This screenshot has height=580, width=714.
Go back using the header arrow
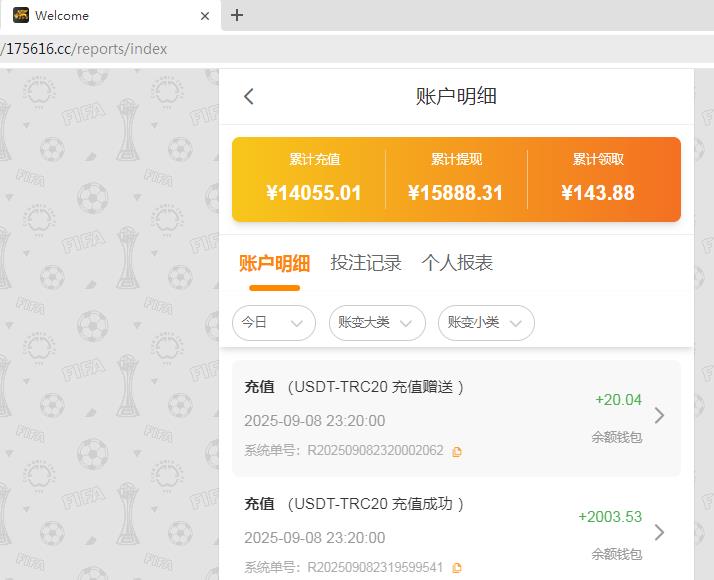tap(249, 96)
